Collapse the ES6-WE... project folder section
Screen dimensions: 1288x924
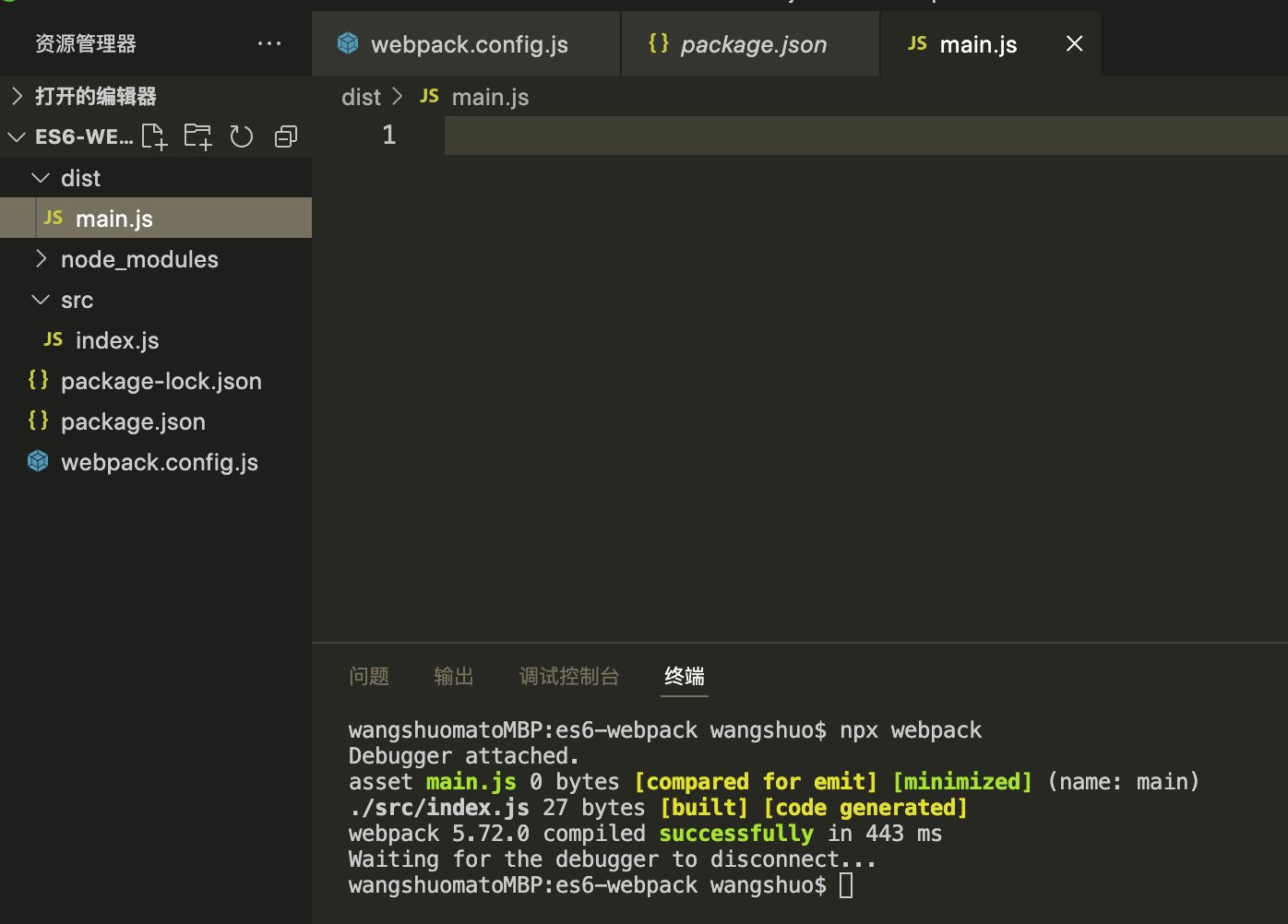click(17, 136)
